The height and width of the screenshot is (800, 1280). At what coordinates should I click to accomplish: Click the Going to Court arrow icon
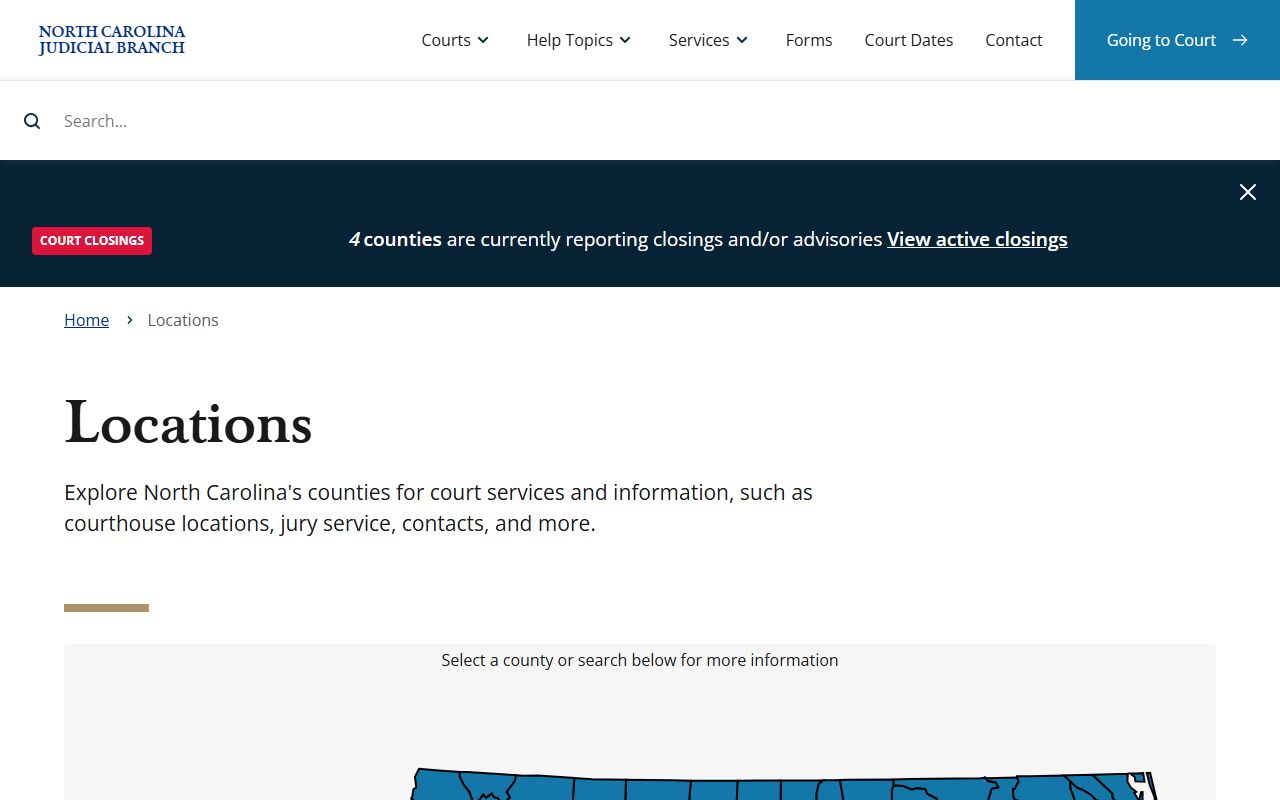click(x=1240, y=40)
